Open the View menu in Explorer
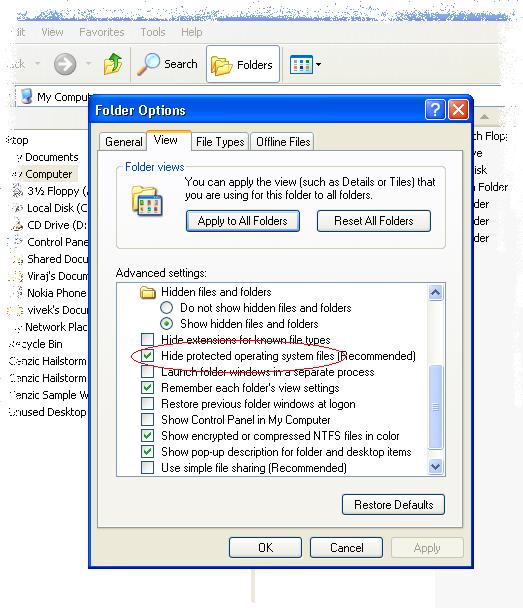This screenshot has height=608, width=523. pos(52,32)
